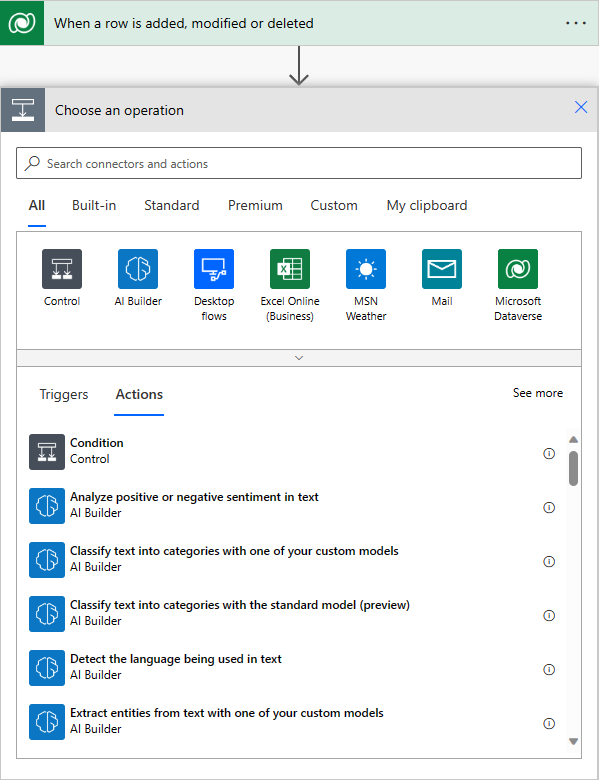The height and width of the screenshot is (780, 599).
Task: Expand the connectors list with chevron
Action: click(299, 358)
